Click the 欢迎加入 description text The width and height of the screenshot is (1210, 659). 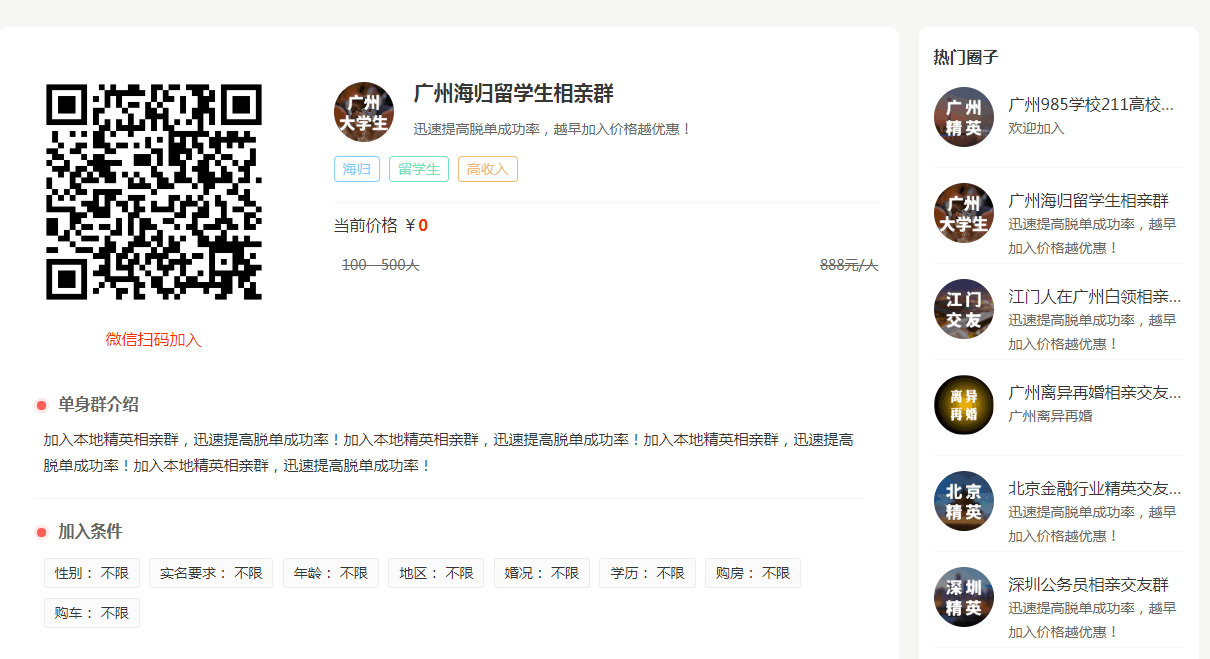click(x=1036, y=129)
